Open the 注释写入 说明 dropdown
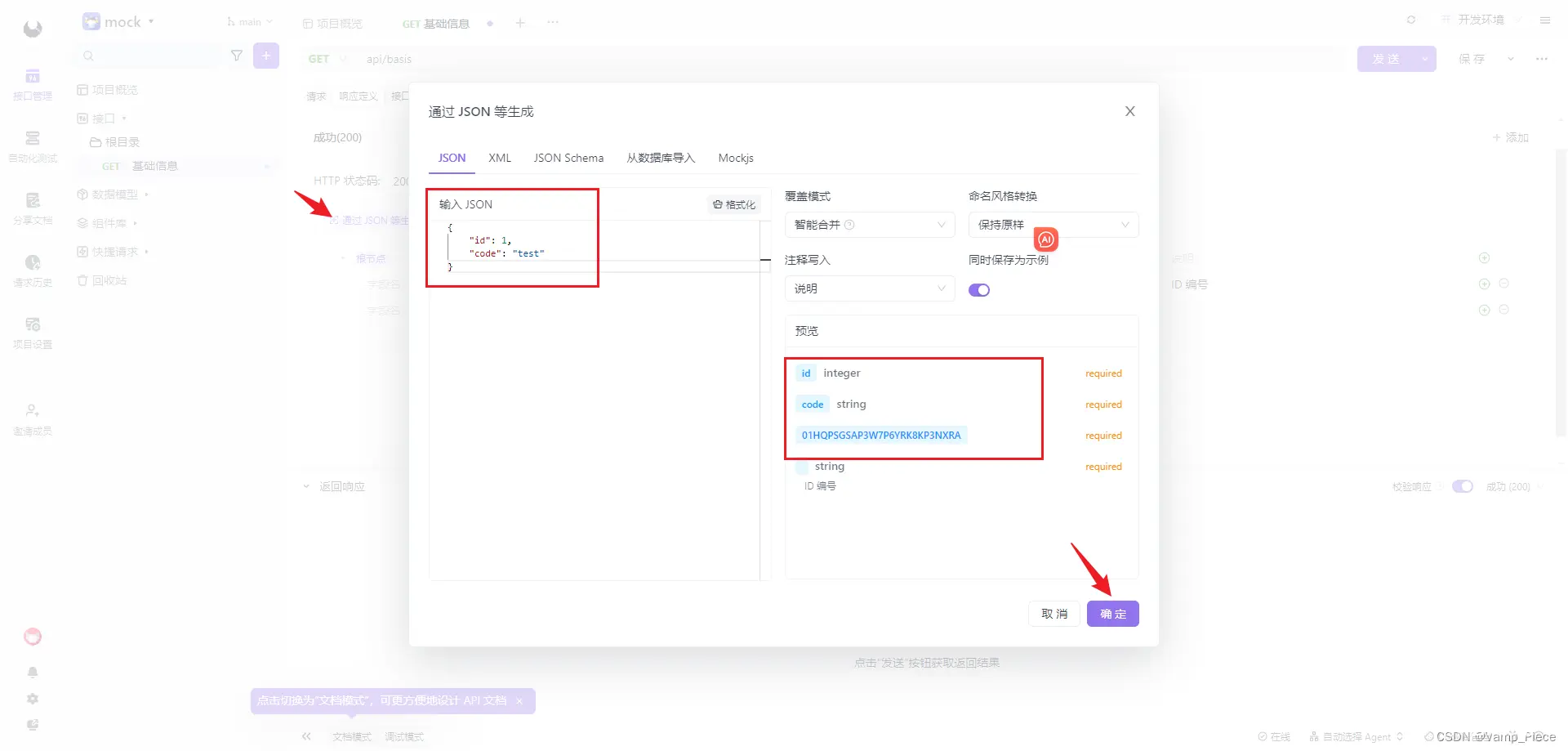 [870, 288]
